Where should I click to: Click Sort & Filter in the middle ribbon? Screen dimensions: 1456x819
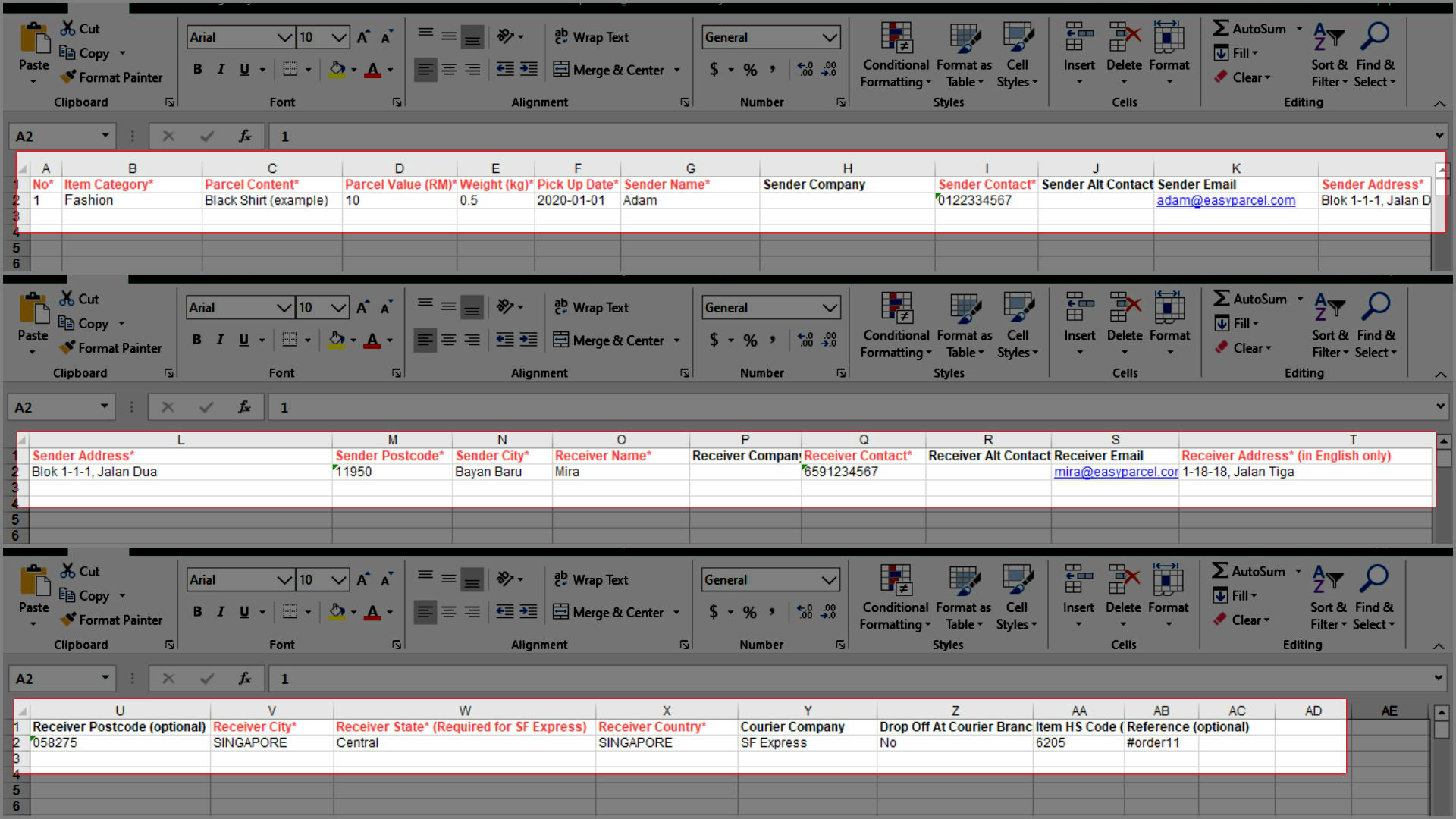click(1330, 326)
